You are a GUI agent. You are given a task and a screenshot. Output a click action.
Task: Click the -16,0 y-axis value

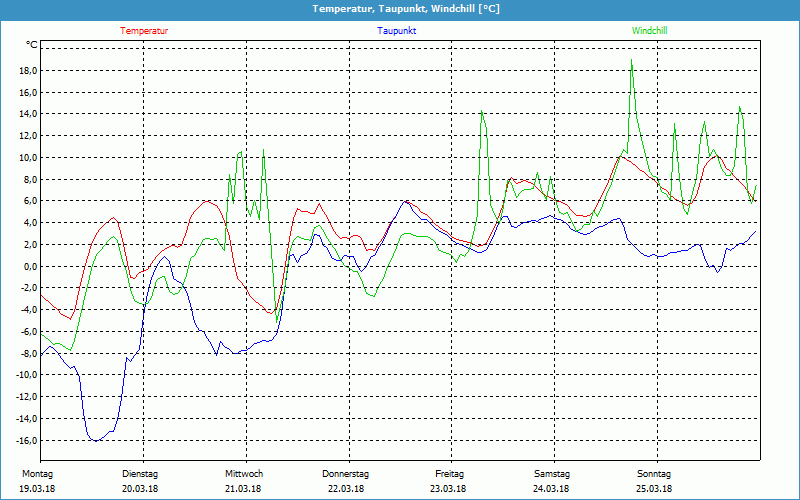tap(27, 440)
